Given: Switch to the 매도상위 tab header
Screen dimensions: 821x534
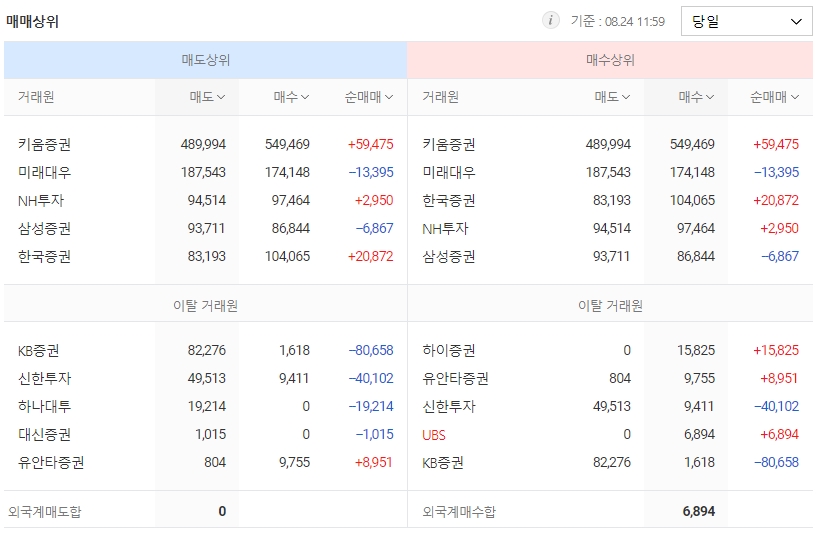Looking at the screenshot, I should [x=205, y=60].
